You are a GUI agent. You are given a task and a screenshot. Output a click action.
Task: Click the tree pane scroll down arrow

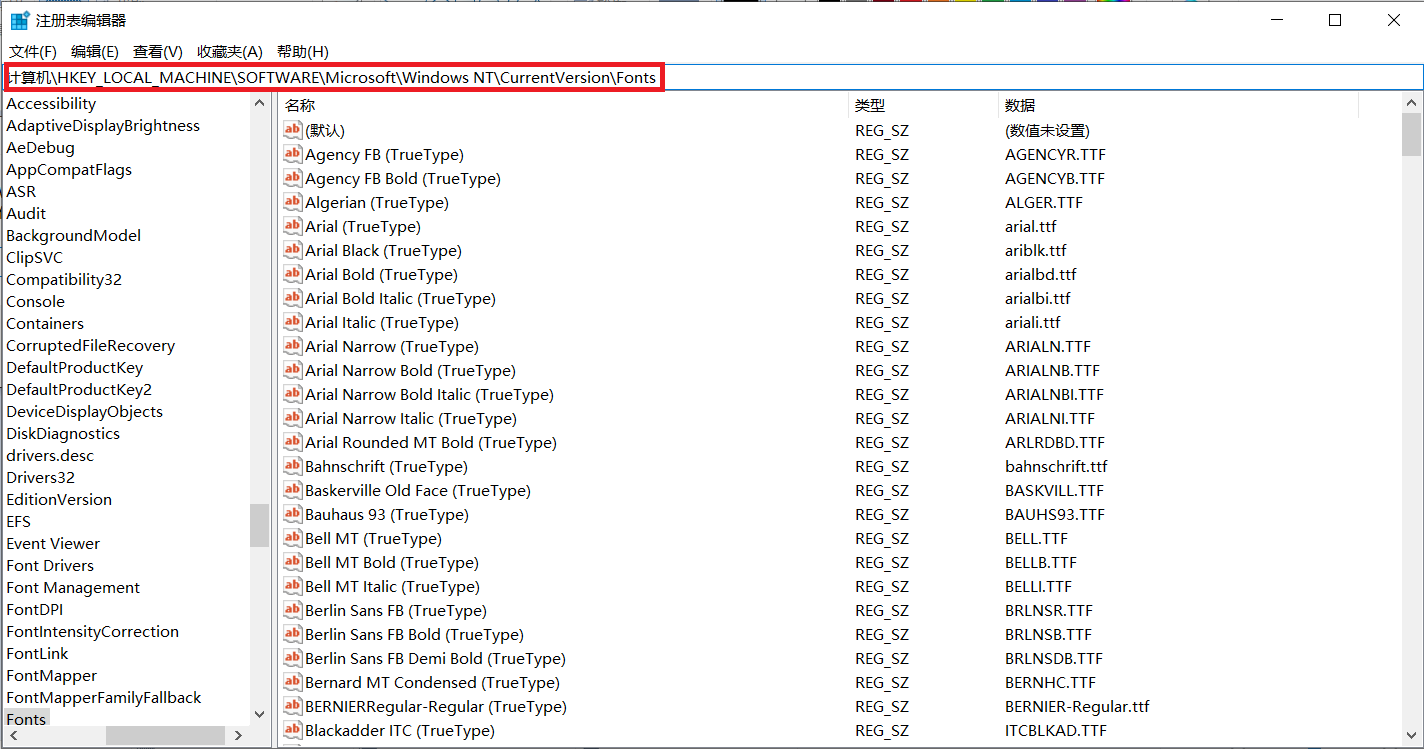pyautogui.click(x=260, y=714)
